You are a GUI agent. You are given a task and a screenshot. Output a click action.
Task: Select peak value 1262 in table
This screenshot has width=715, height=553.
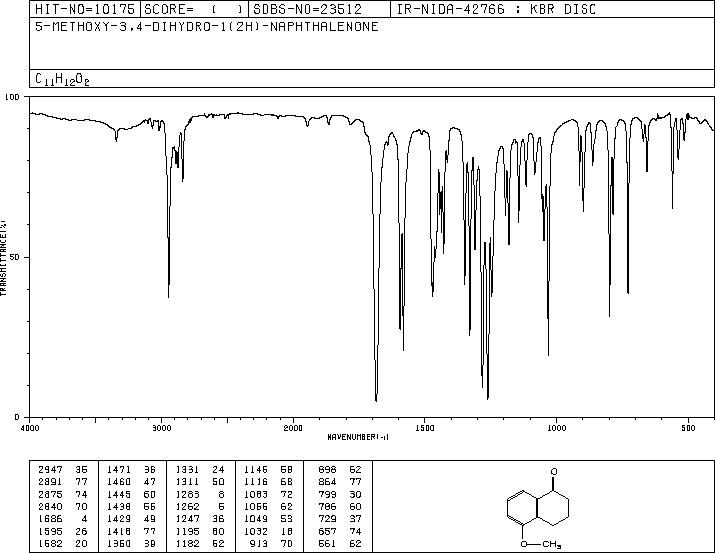[x=187, y=506]
